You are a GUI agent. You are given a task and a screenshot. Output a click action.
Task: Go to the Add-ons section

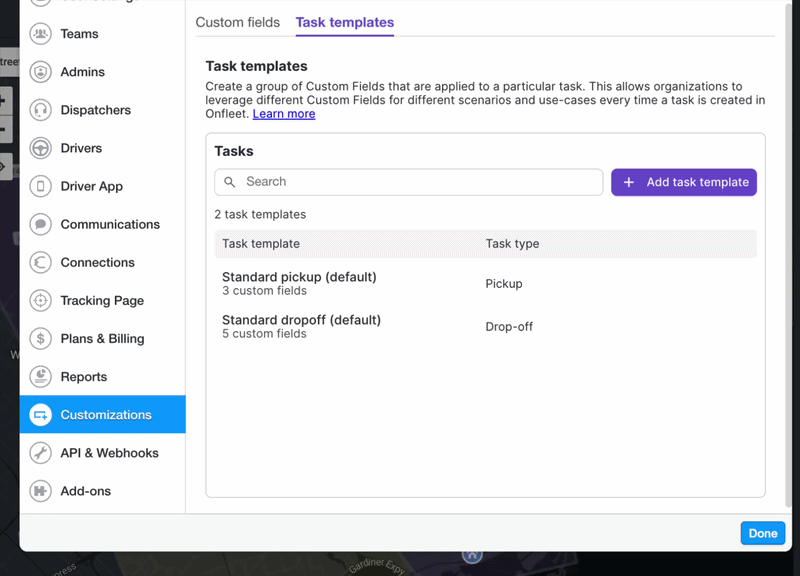click(103, 491)
